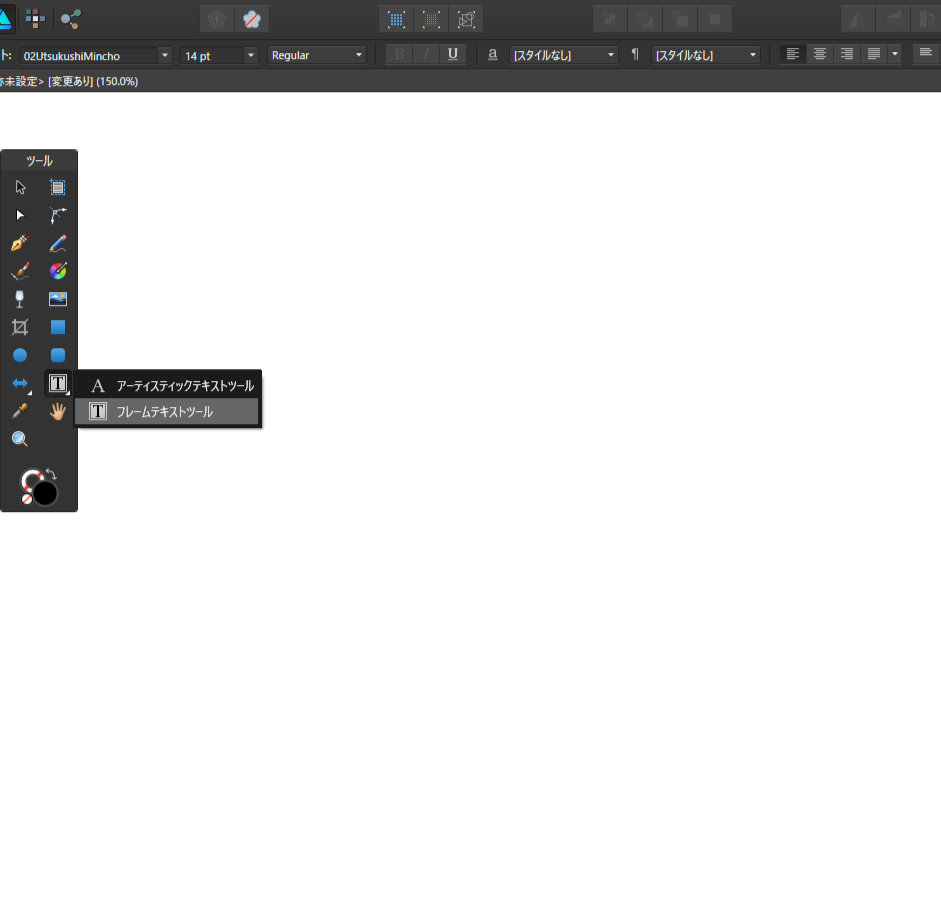Switch to the Pixel persona
The height and width of the screenshot is (905, 941).
[x=35, y=19]
